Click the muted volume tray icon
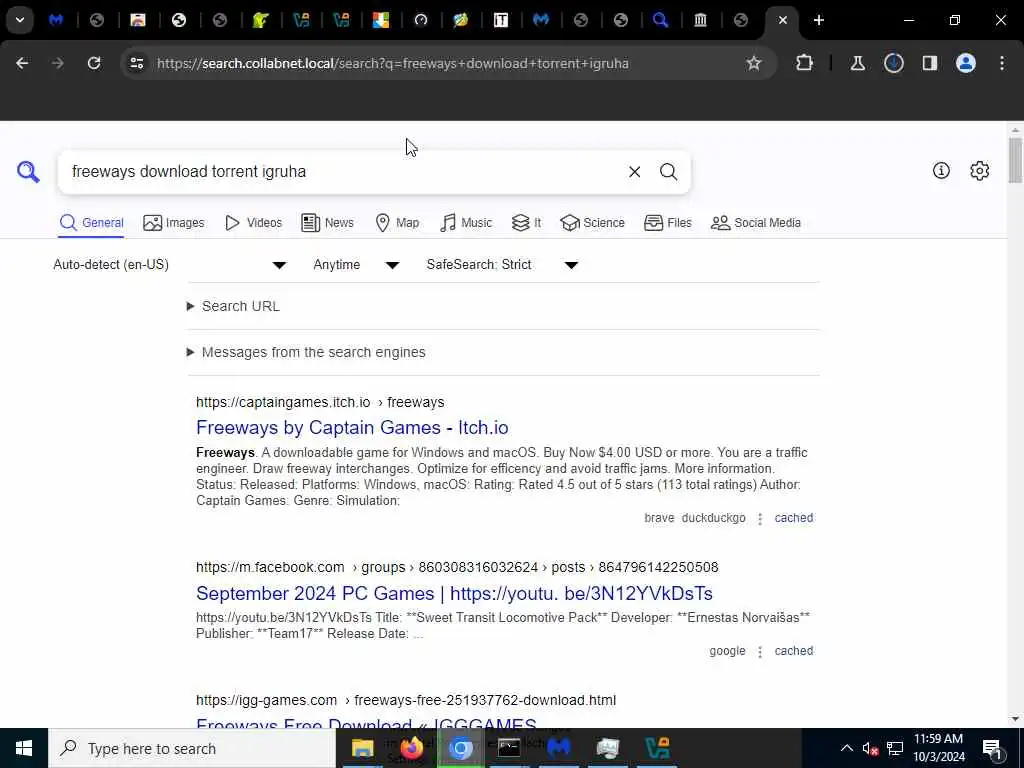Image resolution: width=1024 pixels, height=768 pixels. pyautogui.click(x=870, y=748)
